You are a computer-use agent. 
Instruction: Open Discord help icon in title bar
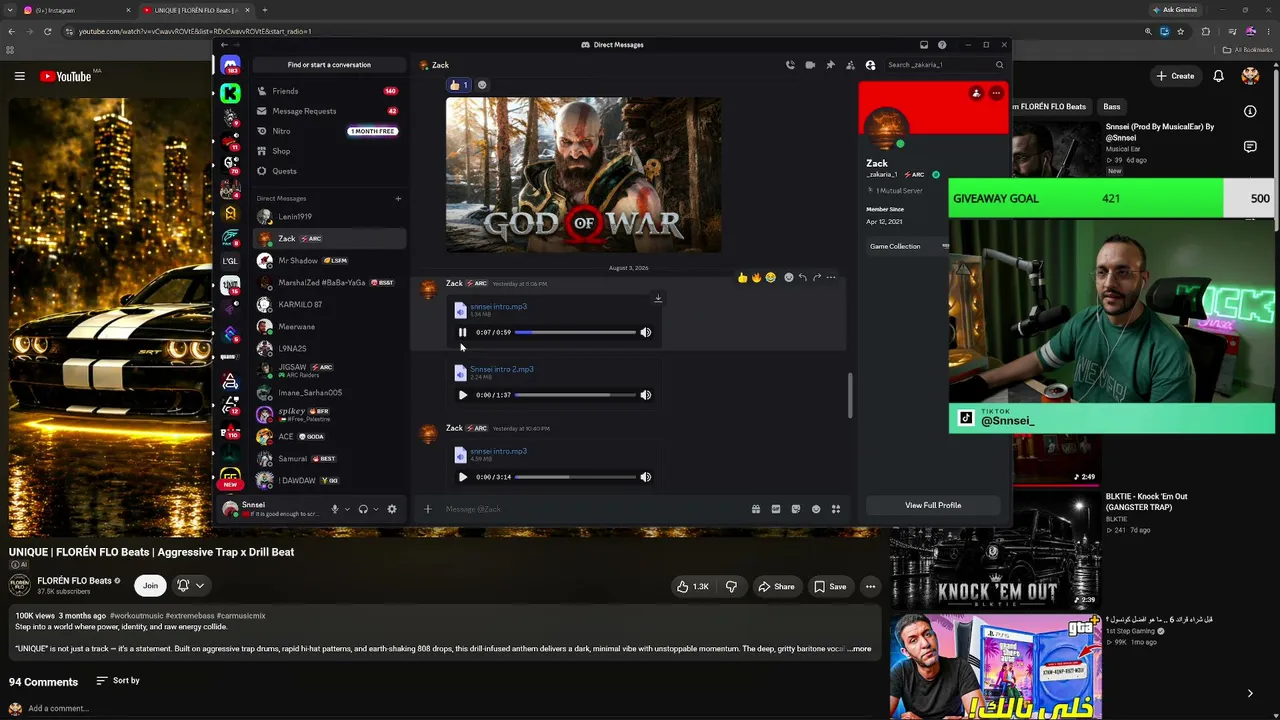942,45
